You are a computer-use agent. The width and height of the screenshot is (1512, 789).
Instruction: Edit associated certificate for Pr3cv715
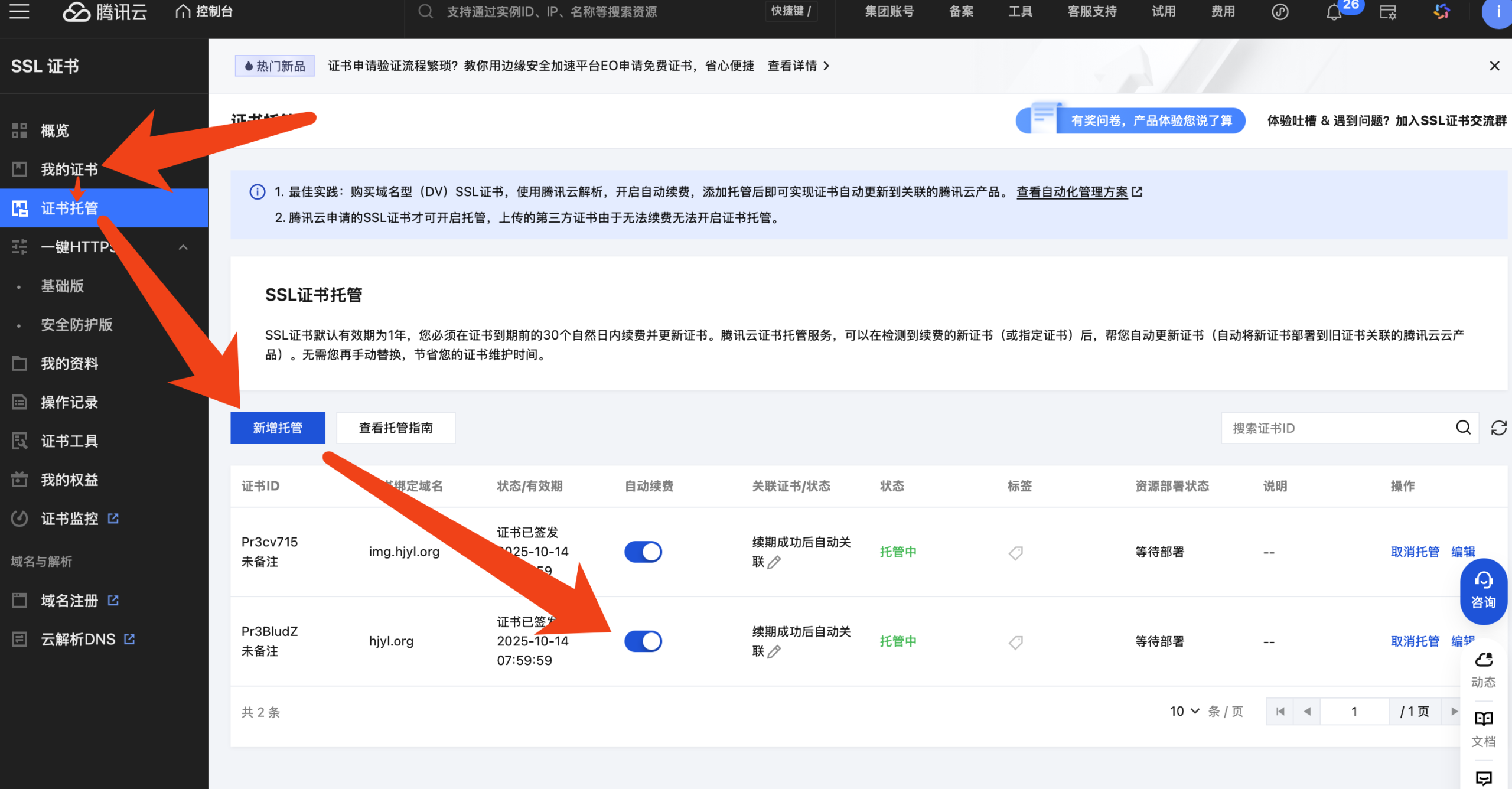pos(774,562)
